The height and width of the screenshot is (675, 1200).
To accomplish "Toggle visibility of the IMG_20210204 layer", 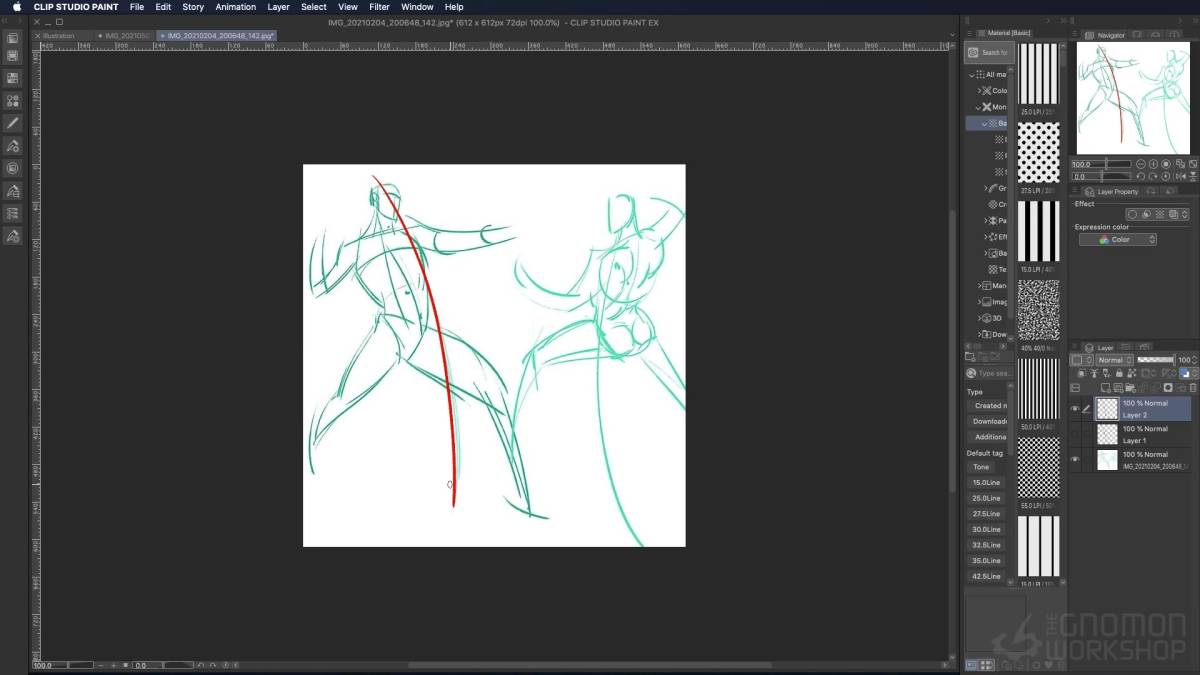I will point(1075,460).
